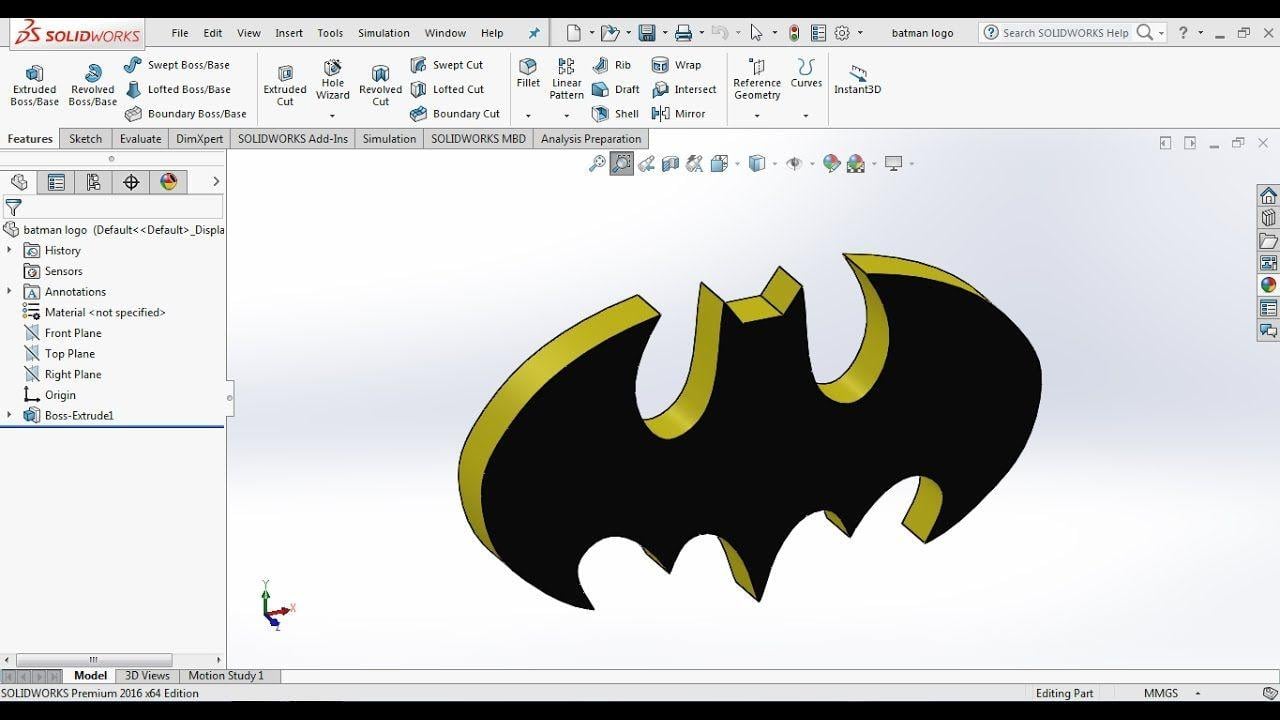This screenshot has height=720, width=1280.
Task: Open the Reference Geometry dropdown arrow
Action: [x=757, y=116]
